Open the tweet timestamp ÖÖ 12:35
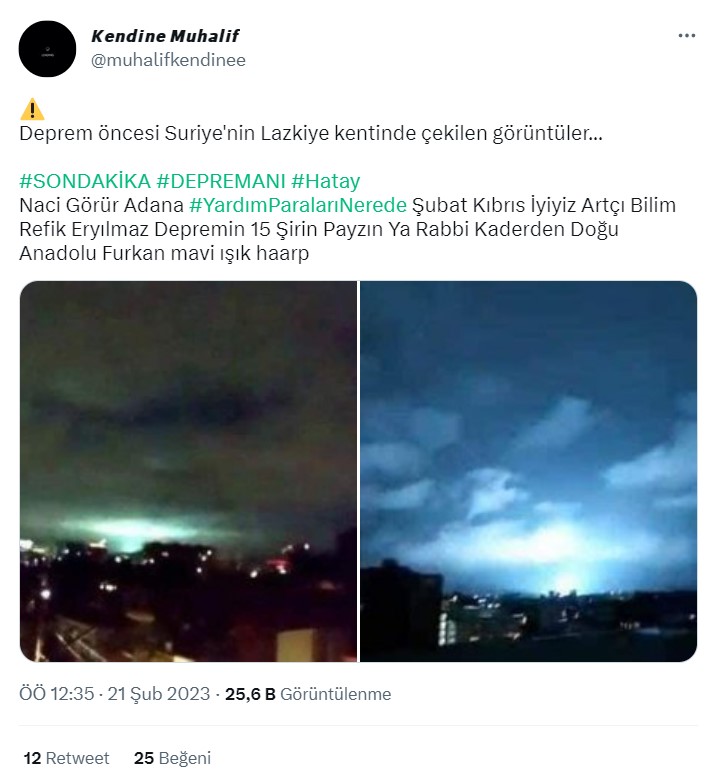The image size is (718, 779). [x=57, y=694]
